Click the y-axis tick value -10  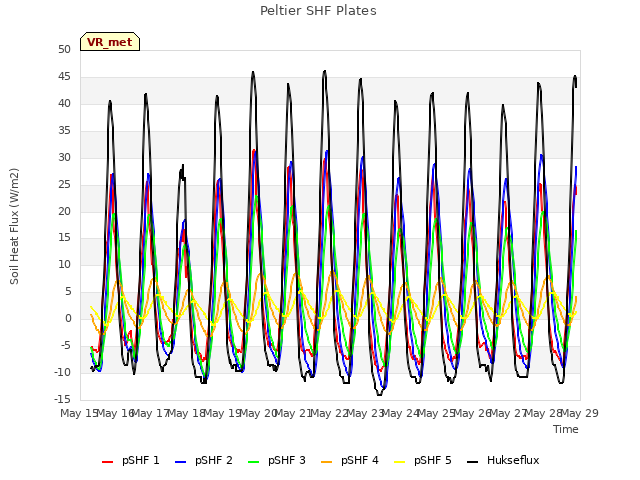tap(62, 372)
